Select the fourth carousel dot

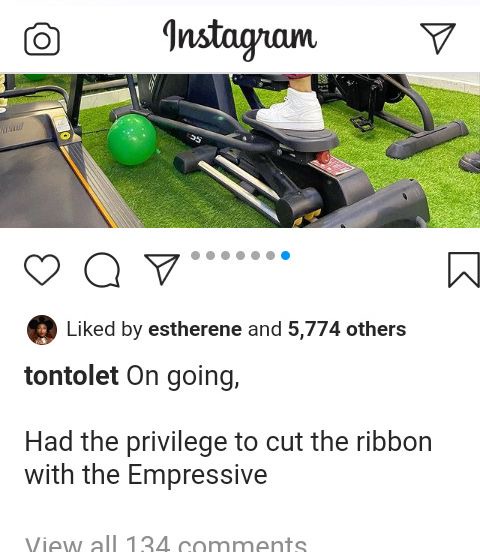241,255
